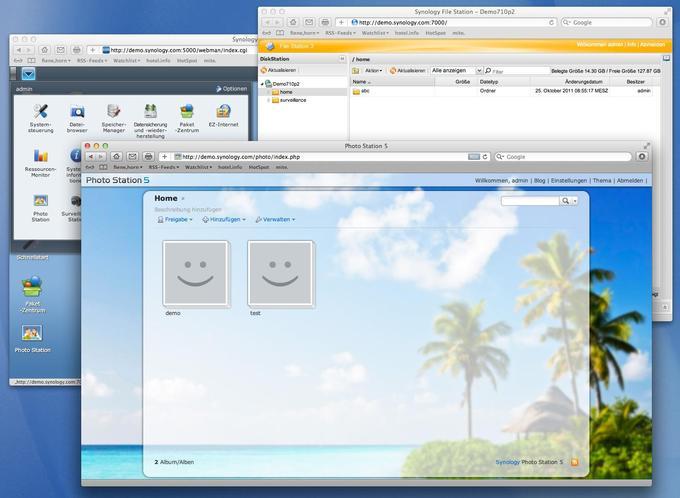
Task: Open Systemsteuerung from the DSM menu
Action: (41, 112)
